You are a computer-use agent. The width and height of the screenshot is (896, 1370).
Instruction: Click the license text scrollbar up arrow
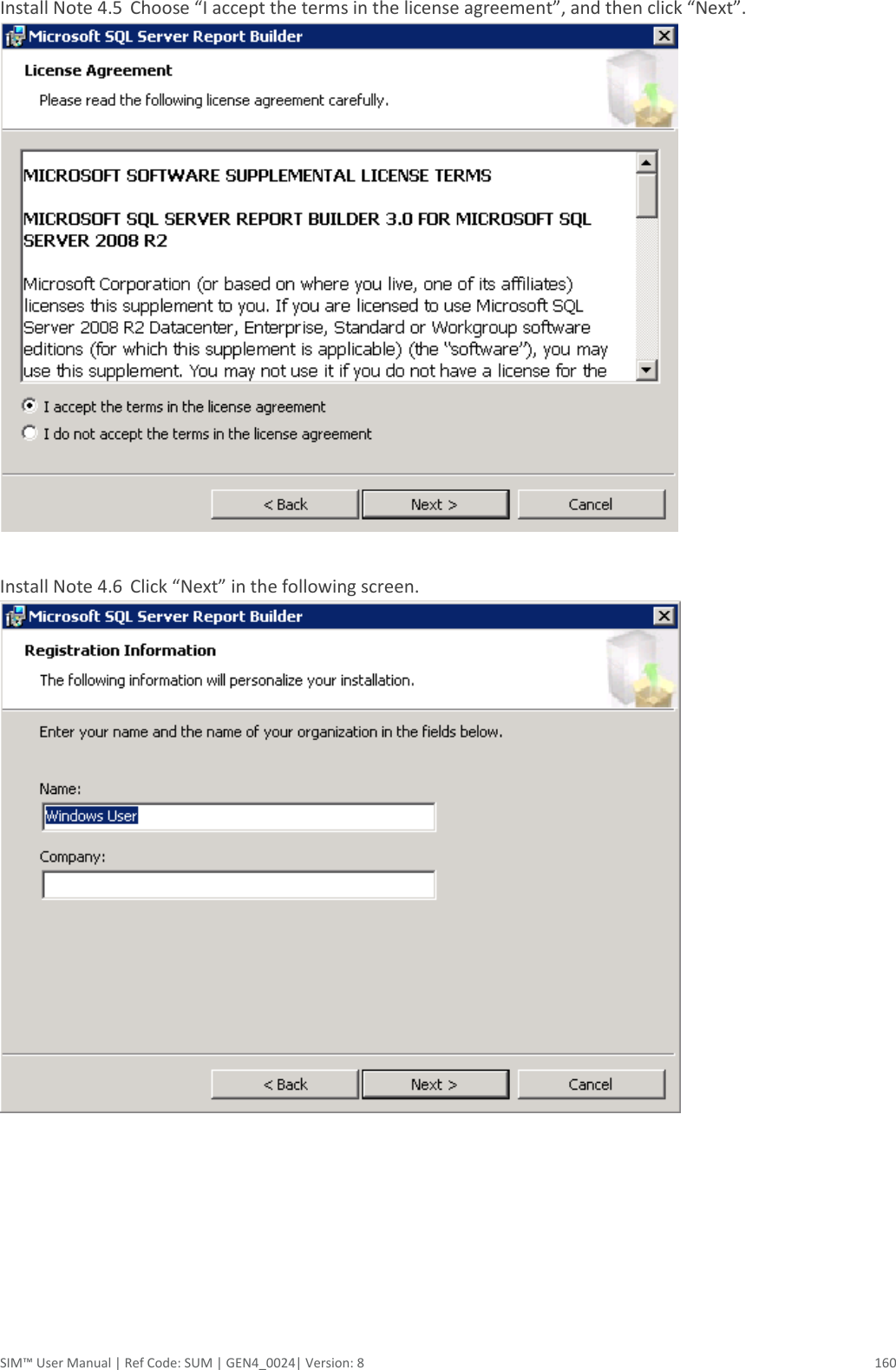pyautogui.click(x=646, y=163)
